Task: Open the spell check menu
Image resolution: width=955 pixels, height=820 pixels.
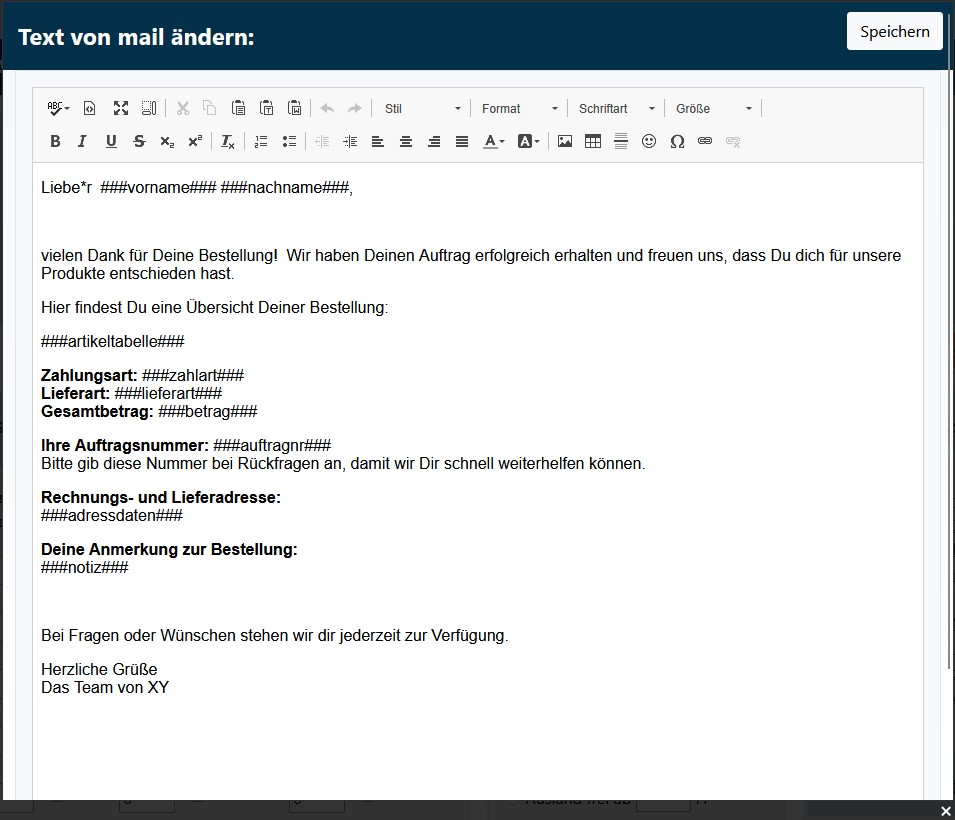Action: pyautogui.click(x=58, y=108)
